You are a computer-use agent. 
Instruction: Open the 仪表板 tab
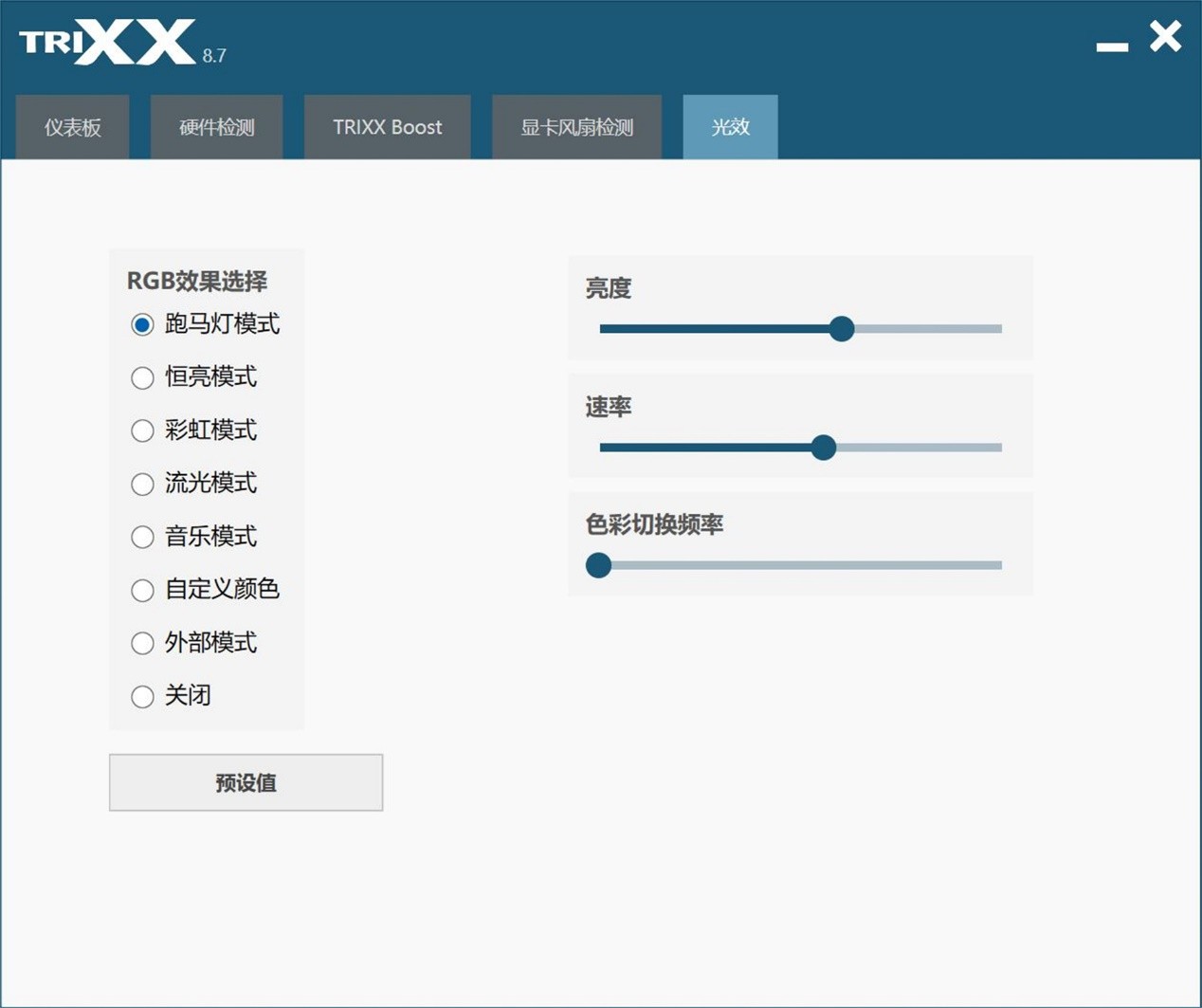(x=73, y=127)
